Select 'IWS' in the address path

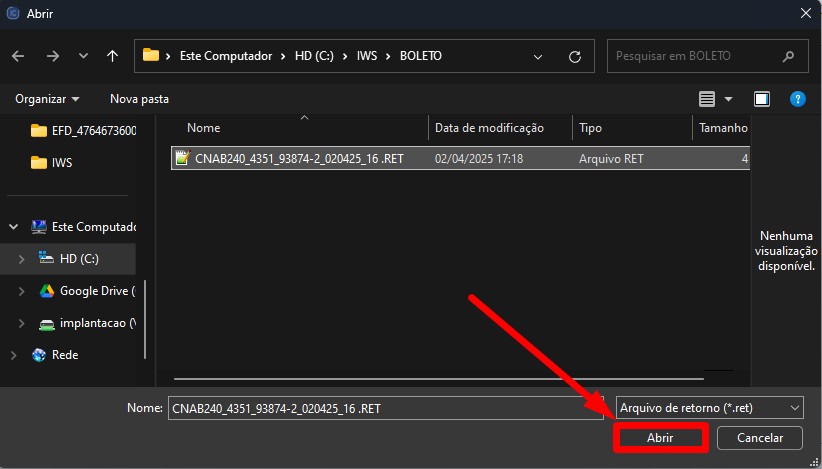coord(367,56)
